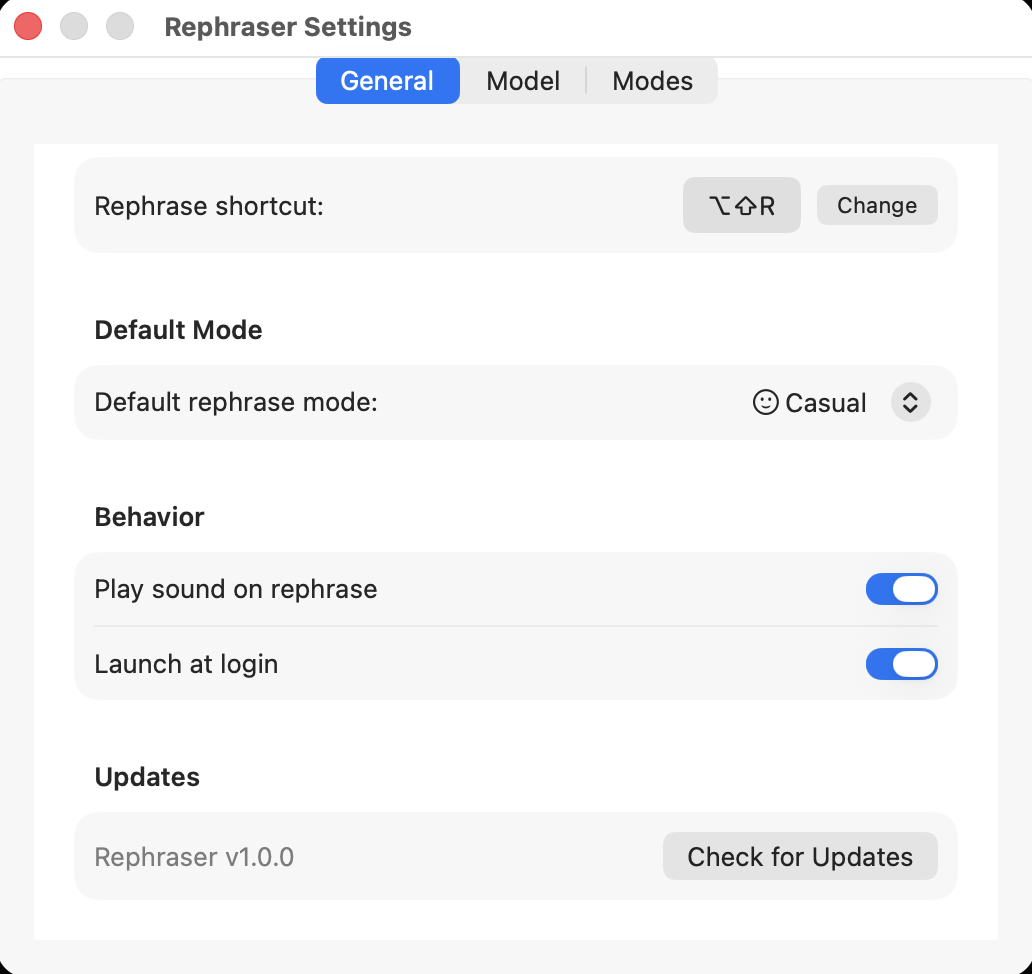Select the General tab

pyautogui.click(x=387, y=81)
